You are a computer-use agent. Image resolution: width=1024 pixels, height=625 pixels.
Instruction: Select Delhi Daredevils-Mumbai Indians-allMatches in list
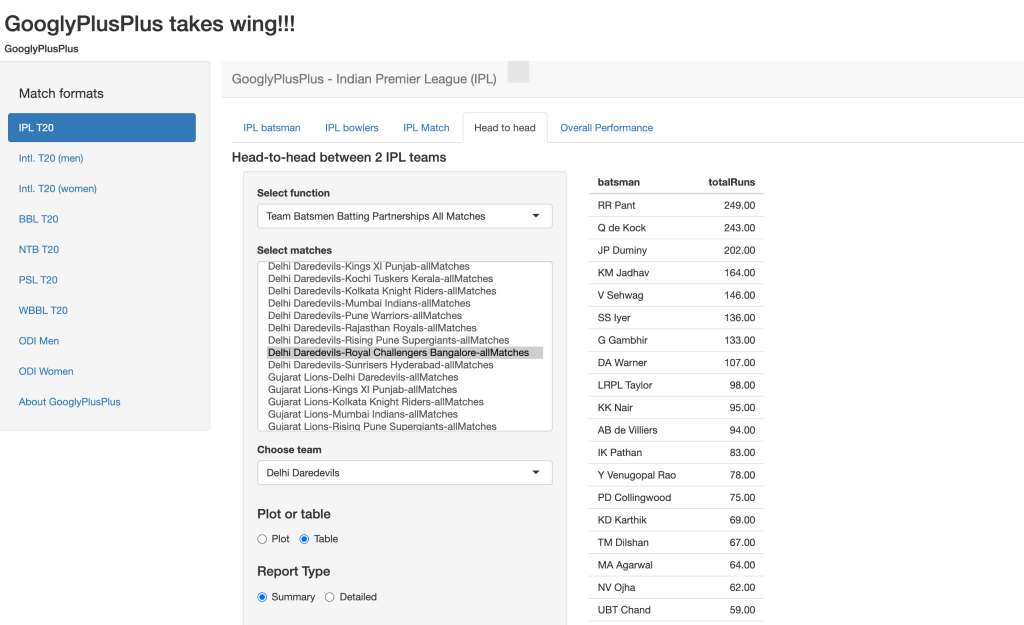(369, 303)
